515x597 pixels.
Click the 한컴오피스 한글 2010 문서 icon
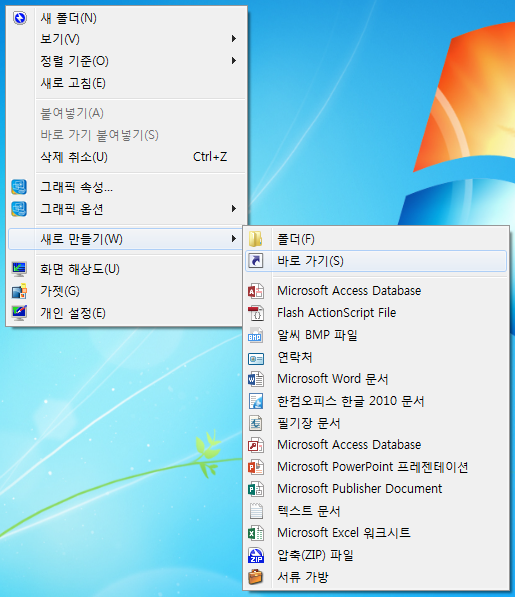click(x=256, y=401)
